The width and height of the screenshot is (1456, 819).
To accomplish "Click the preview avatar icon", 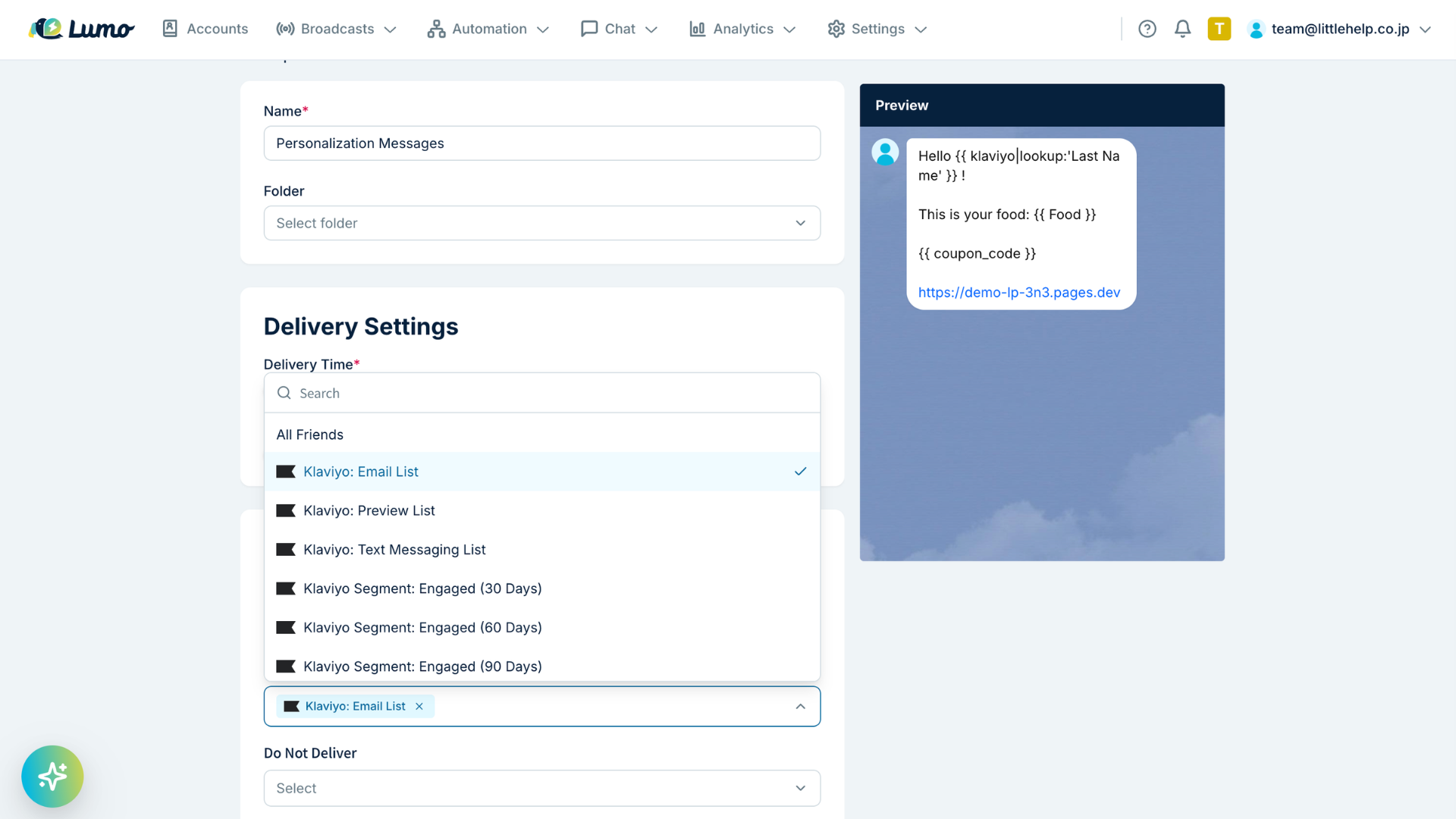I will pyautogui.click(x=885, y=152).
